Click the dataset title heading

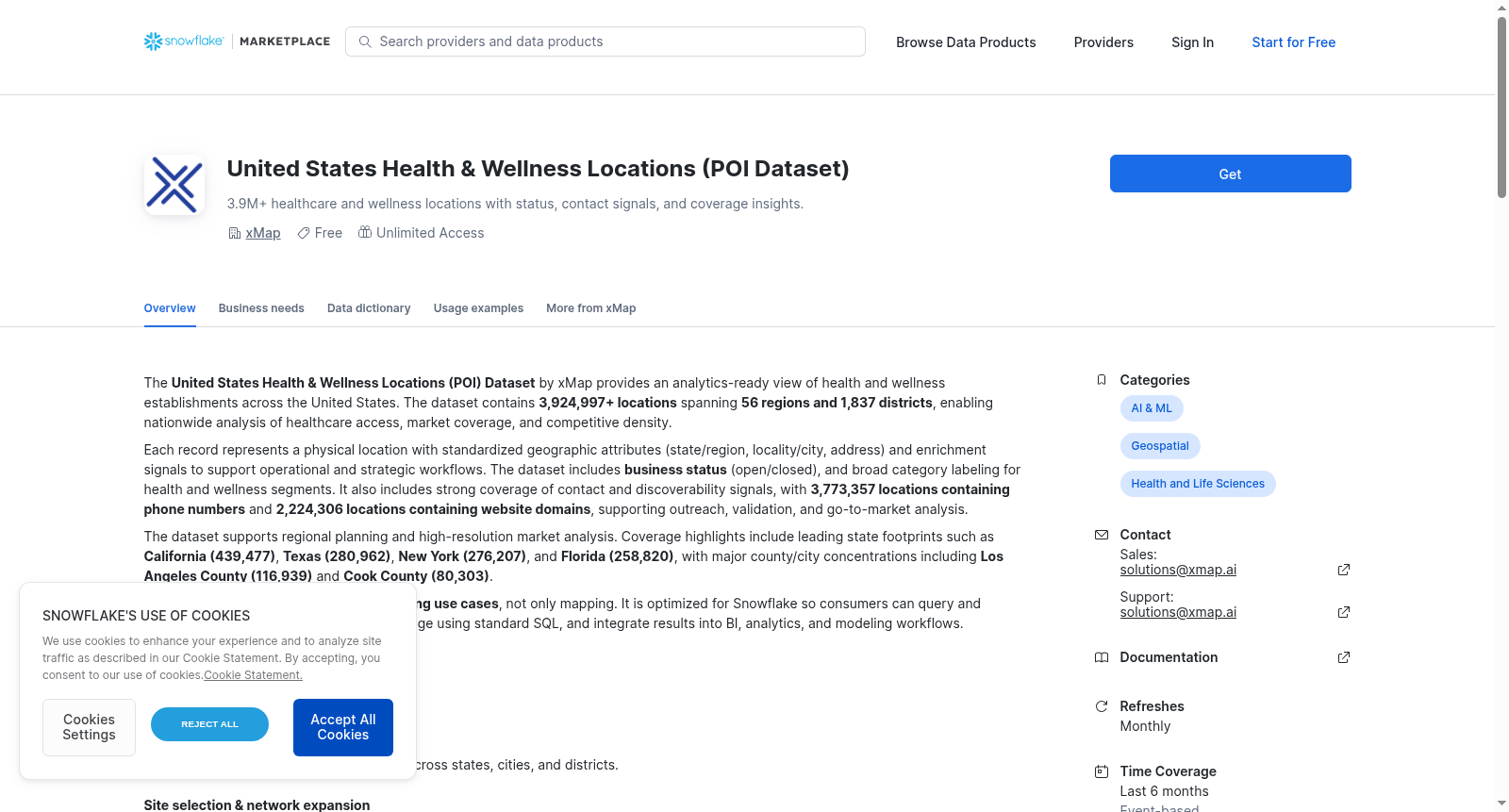click(x=538, y=169)
